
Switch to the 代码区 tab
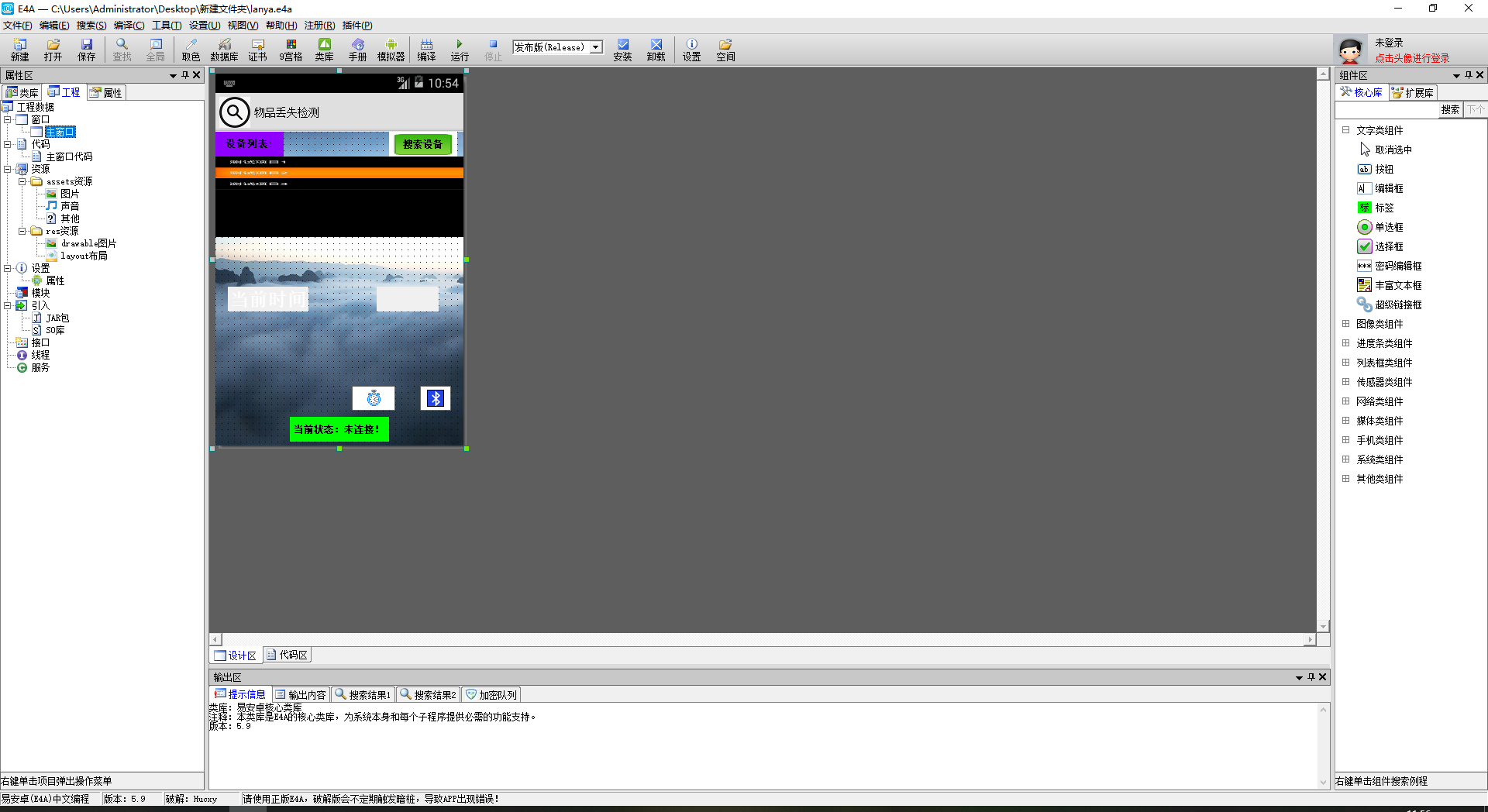click(287, 655)
